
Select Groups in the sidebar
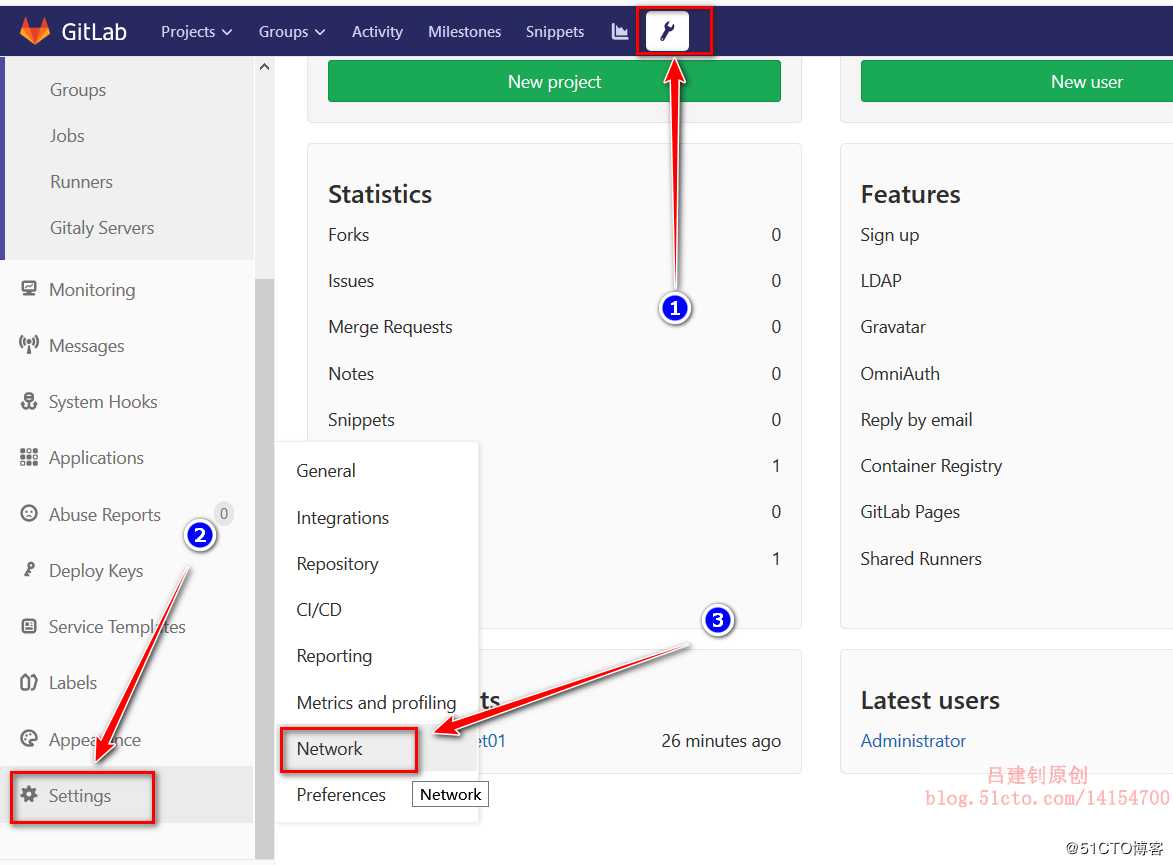point(78,90)
